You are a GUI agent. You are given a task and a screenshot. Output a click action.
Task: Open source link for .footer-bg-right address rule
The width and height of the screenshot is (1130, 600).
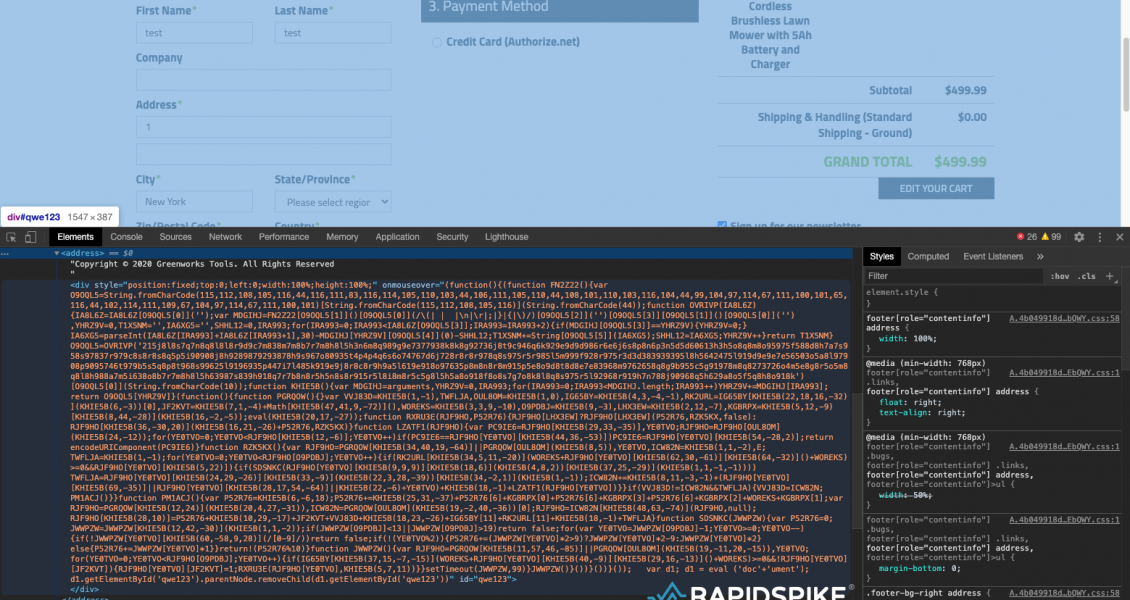click(1064, 593)
